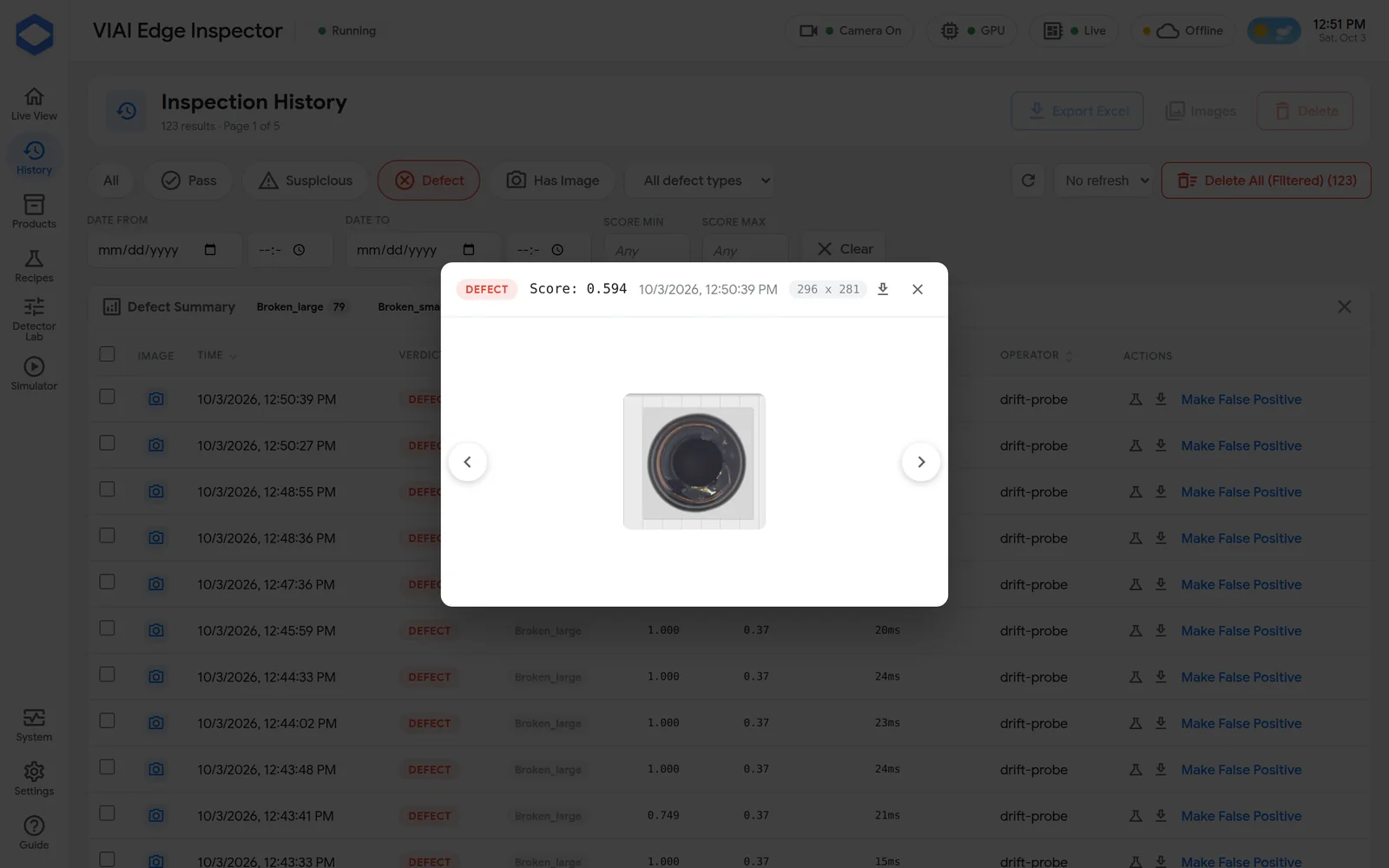Viewport: 1389px width, 868px height.
Task: Sort the table by Time column
Action: [216, 355]
